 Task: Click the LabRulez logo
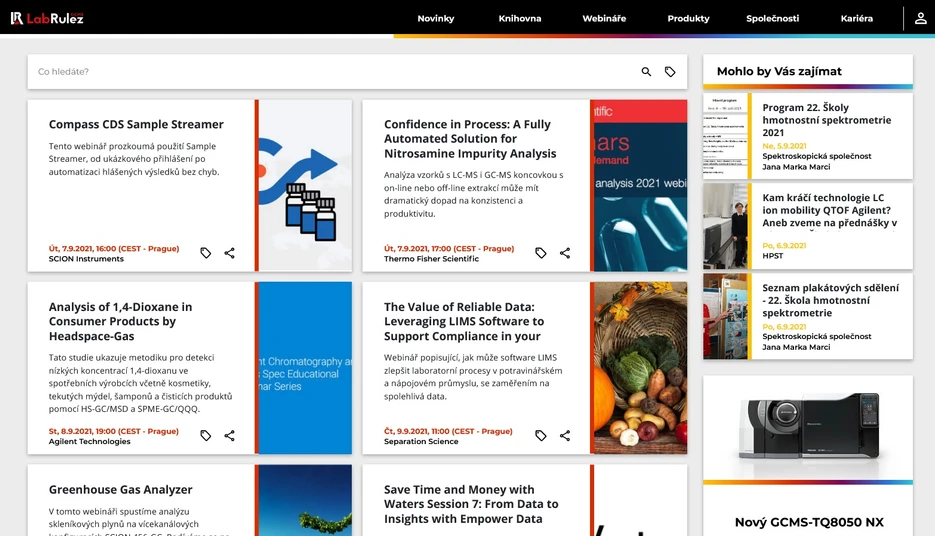pos(47,18)
